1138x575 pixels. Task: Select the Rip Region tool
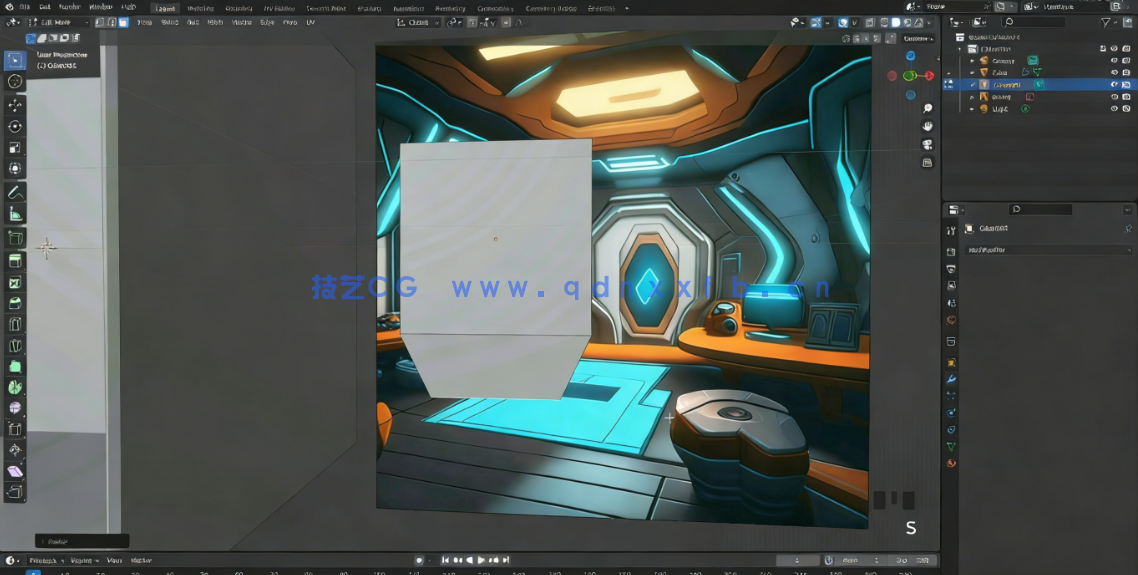[x=15, y=493]
